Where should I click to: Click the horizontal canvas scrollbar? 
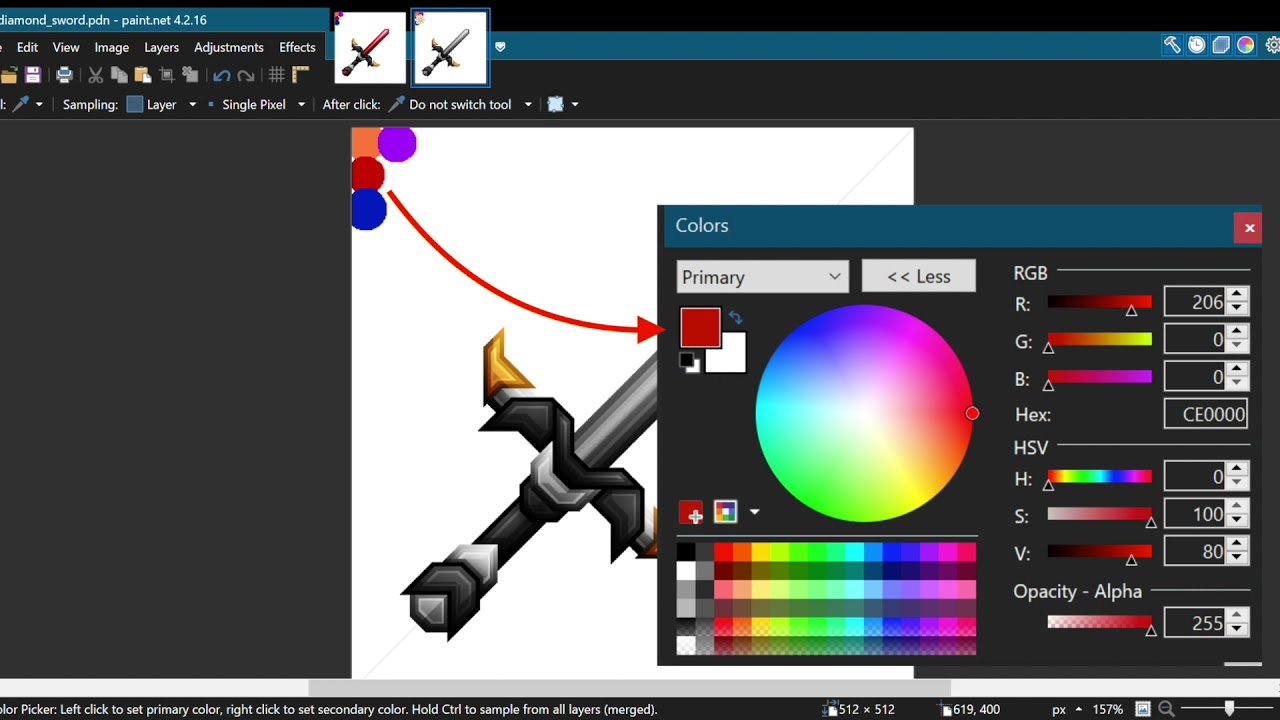point(629,688)
